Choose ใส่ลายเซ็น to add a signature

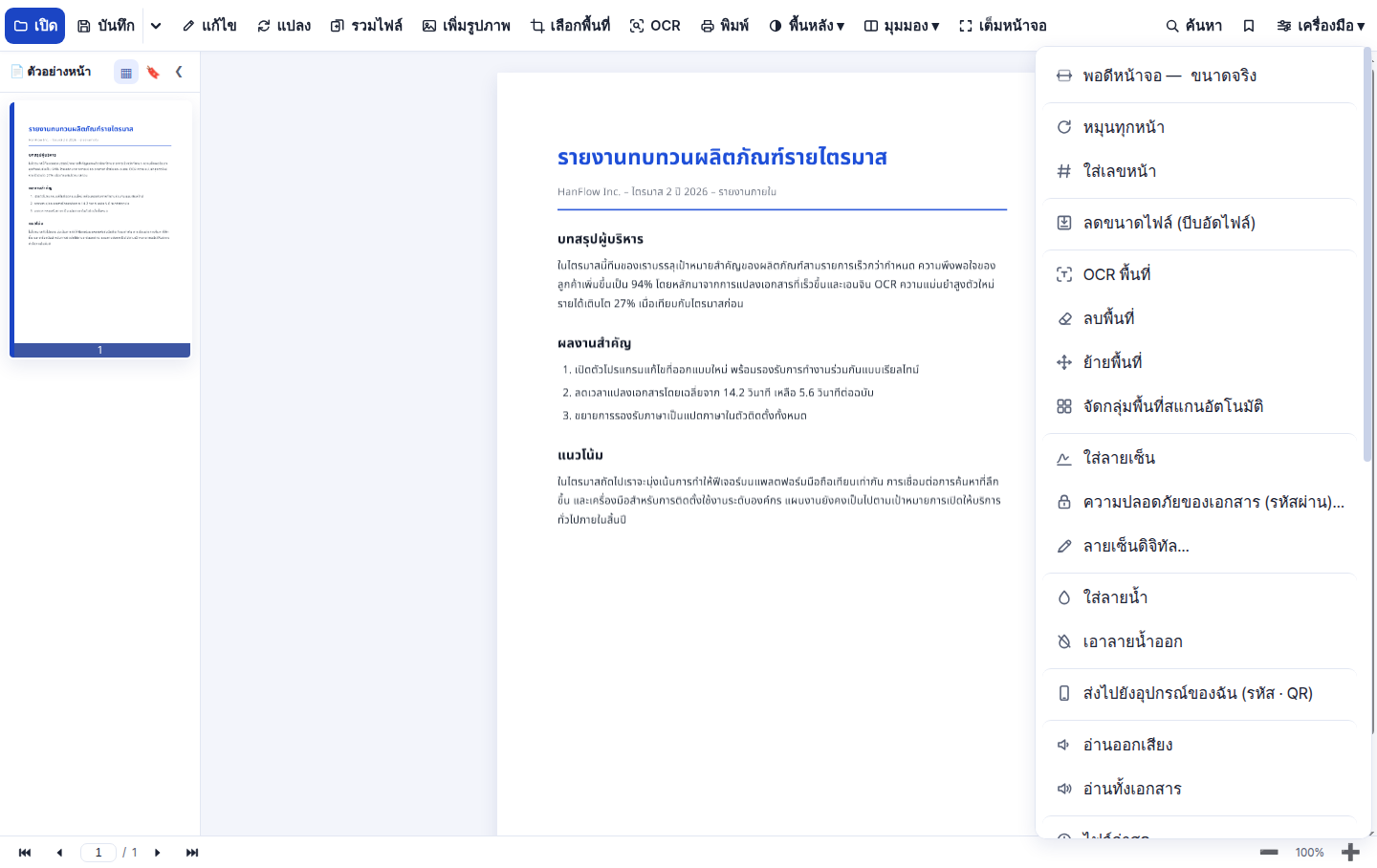1199,458
